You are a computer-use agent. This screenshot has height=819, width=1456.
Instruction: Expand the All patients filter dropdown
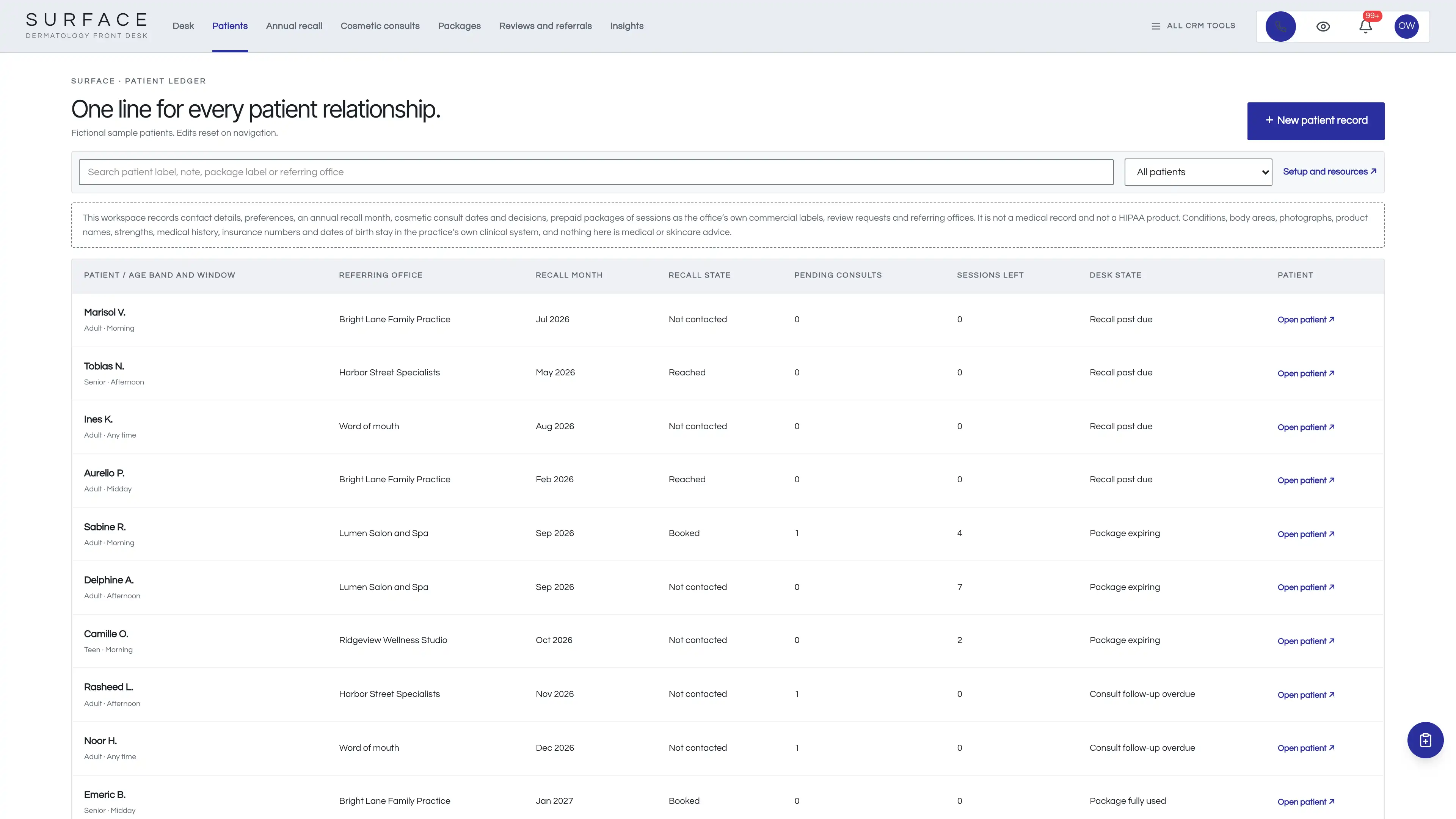[1198, 172]
